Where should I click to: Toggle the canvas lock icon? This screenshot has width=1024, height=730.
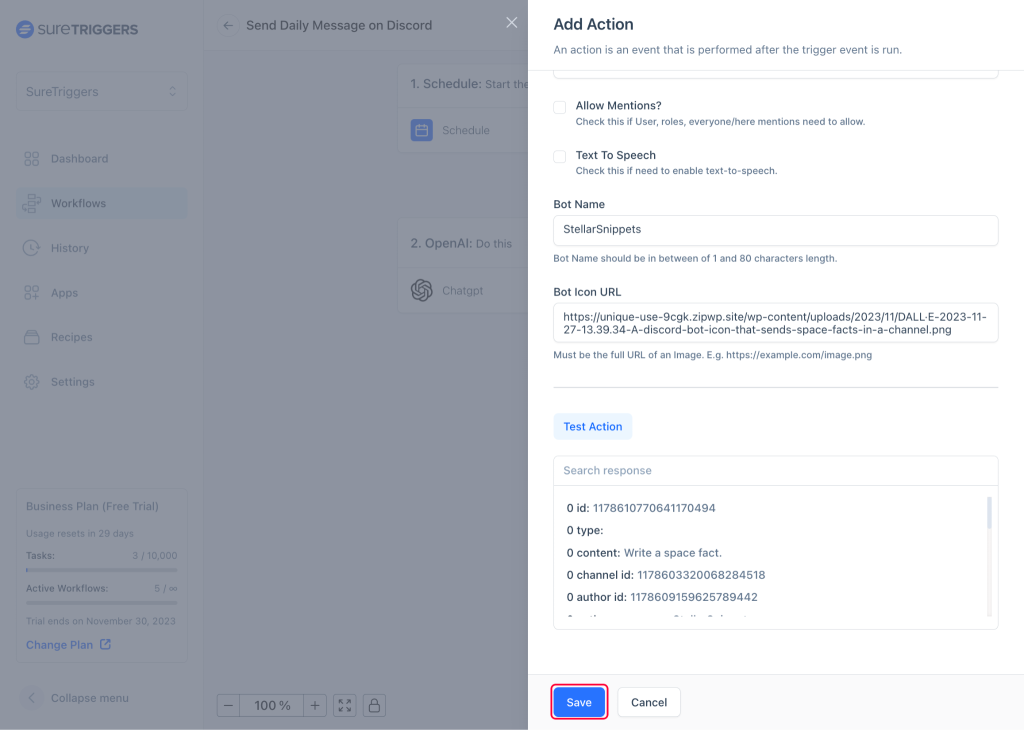click(x=374, y=705)
